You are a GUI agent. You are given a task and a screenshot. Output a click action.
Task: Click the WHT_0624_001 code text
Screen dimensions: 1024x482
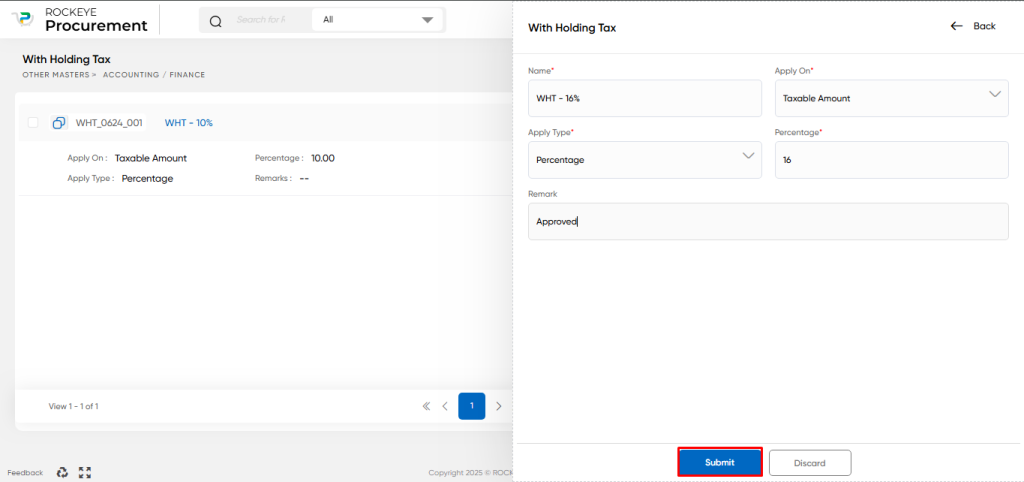[x=109, y=123]
